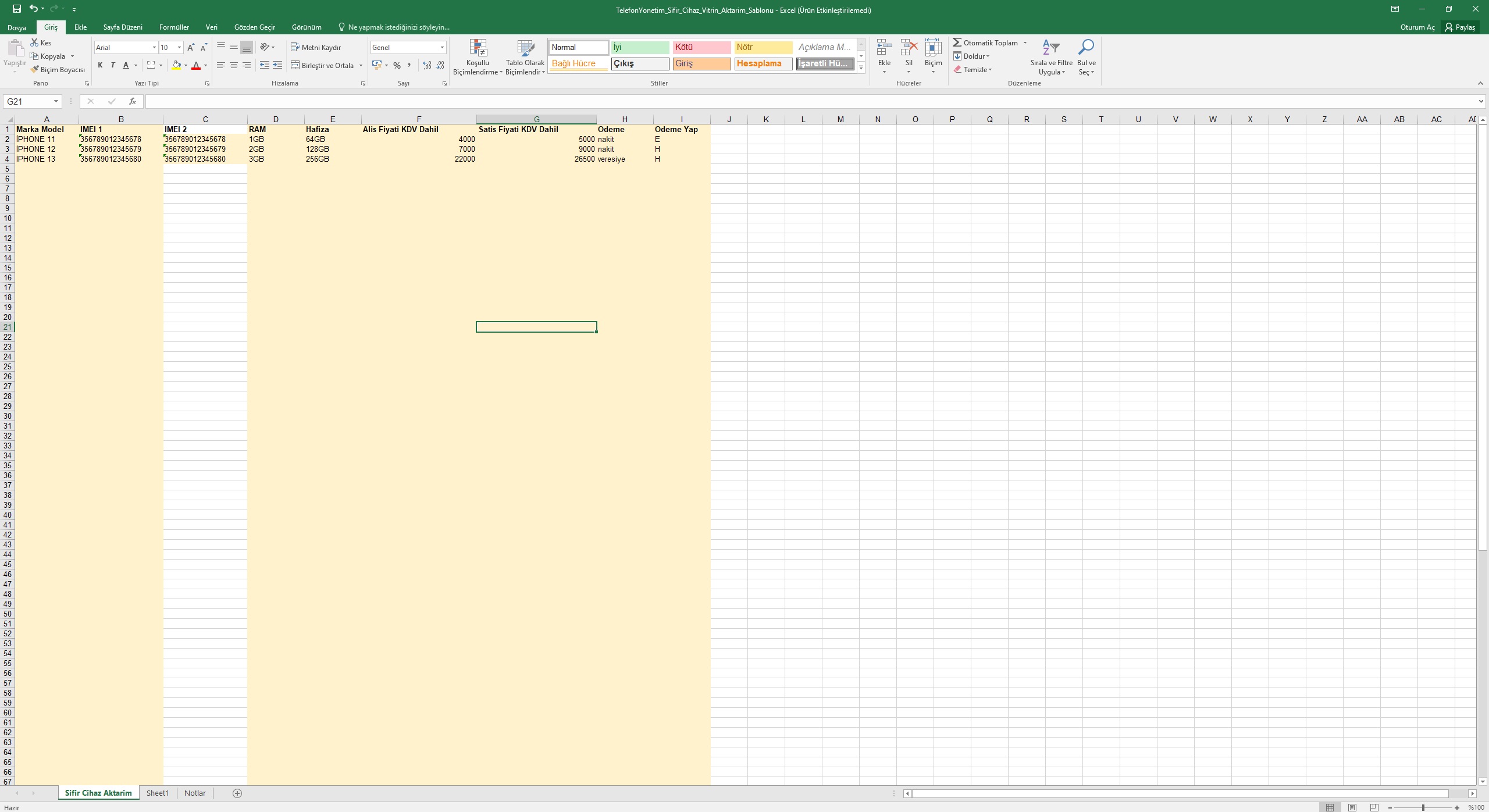Open the font size dropdown

[x=179, y=47]
